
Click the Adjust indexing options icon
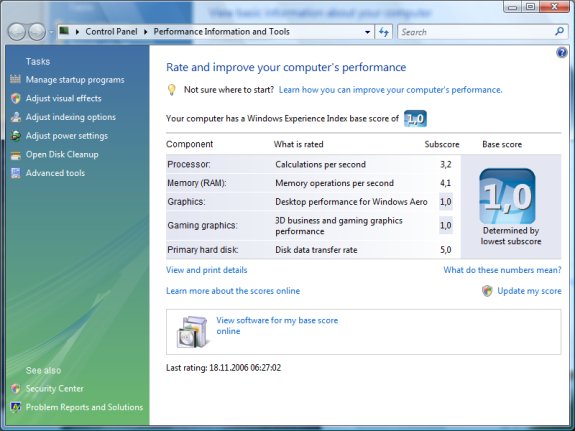15,117
